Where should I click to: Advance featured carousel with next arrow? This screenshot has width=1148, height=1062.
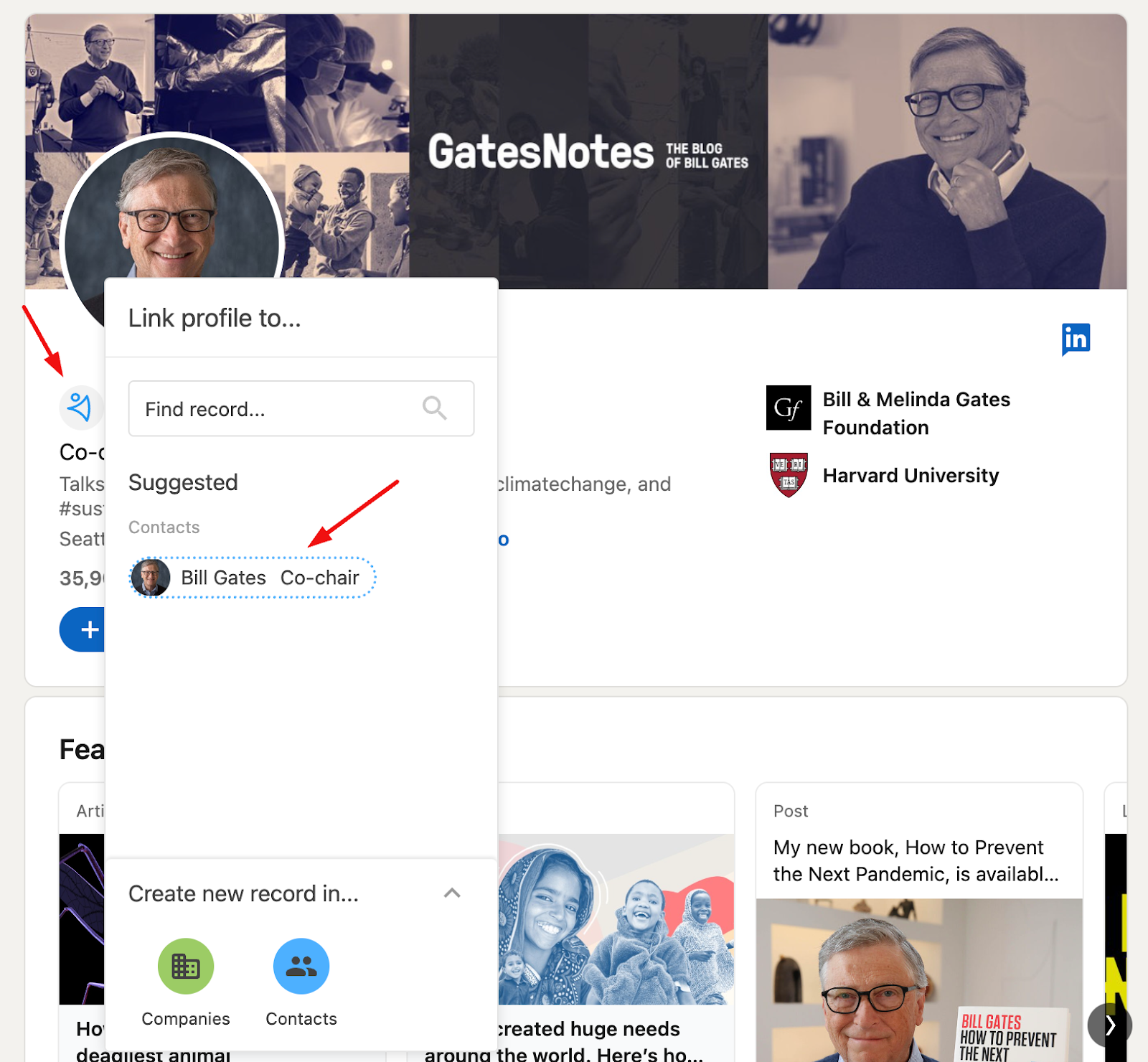point(1109,1025)
